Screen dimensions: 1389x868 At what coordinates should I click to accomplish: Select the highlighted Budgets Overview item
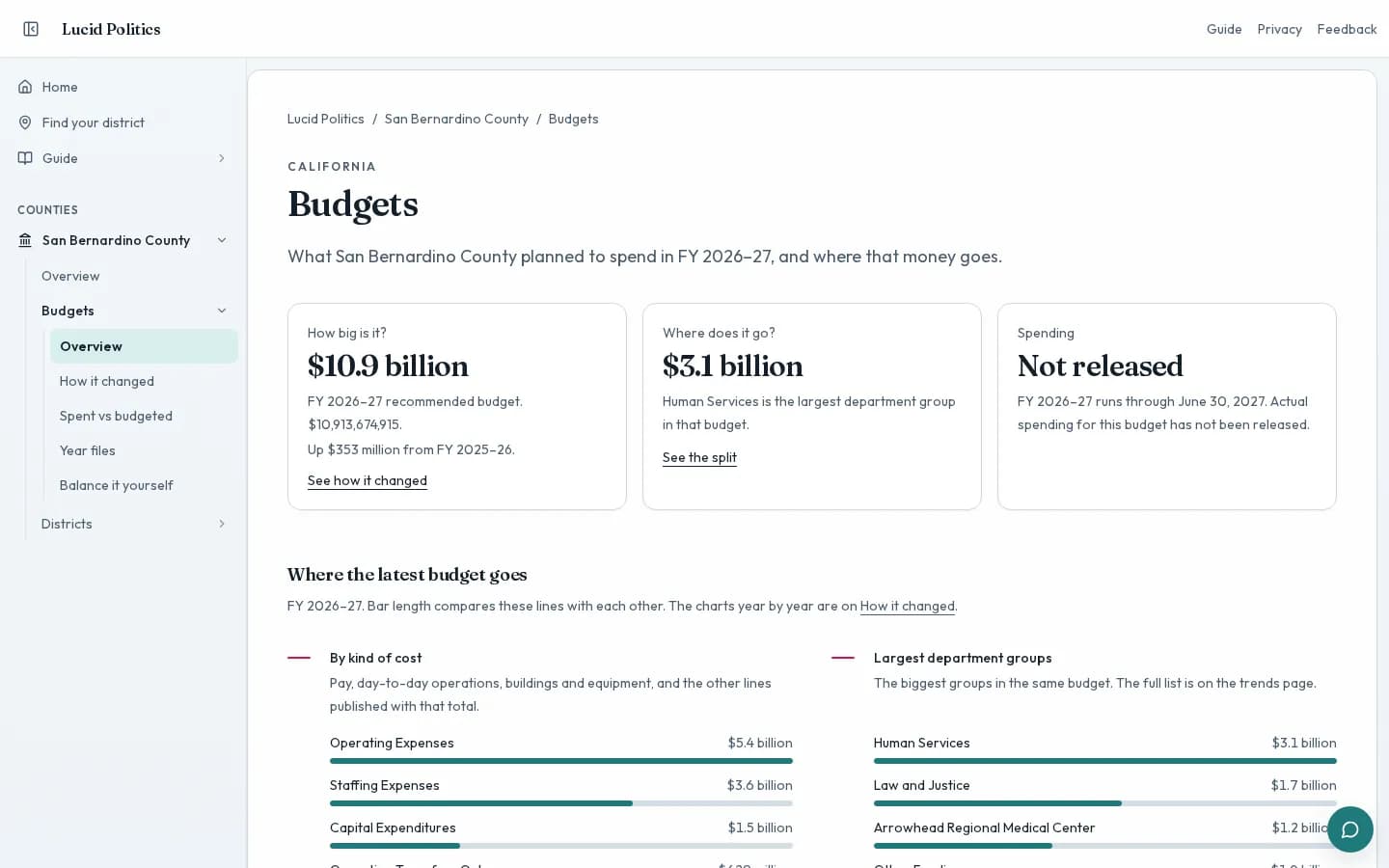coord(144,346)
